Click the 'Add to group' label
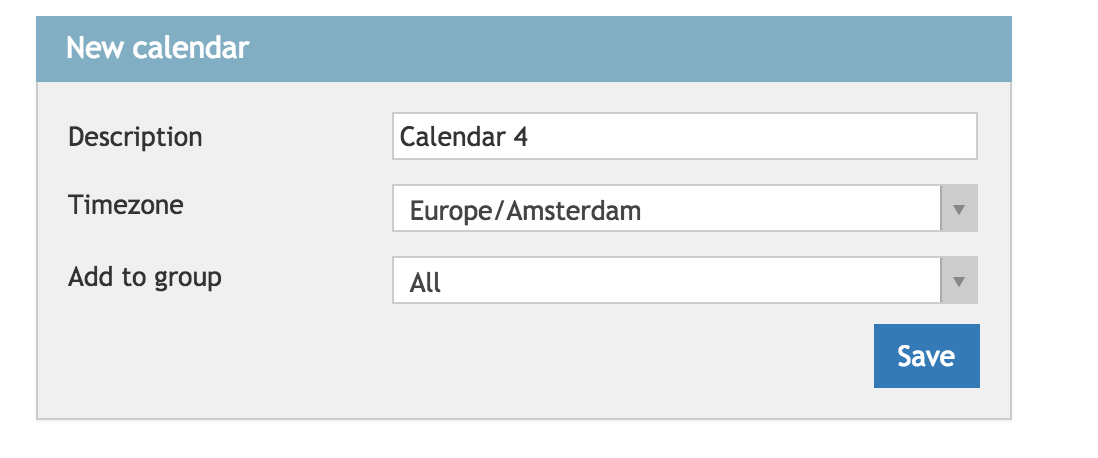 click(x=145, y=276)
